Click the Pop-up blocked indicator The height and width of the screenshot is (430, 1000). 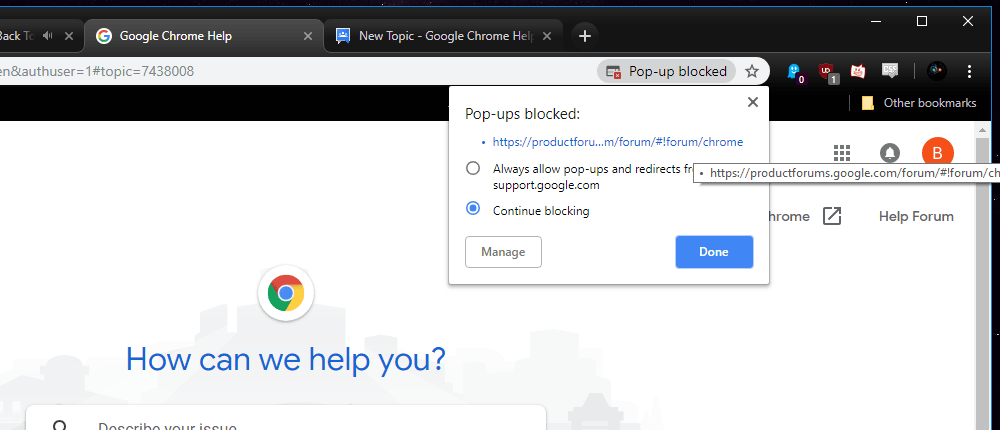[x=666, y=71]
